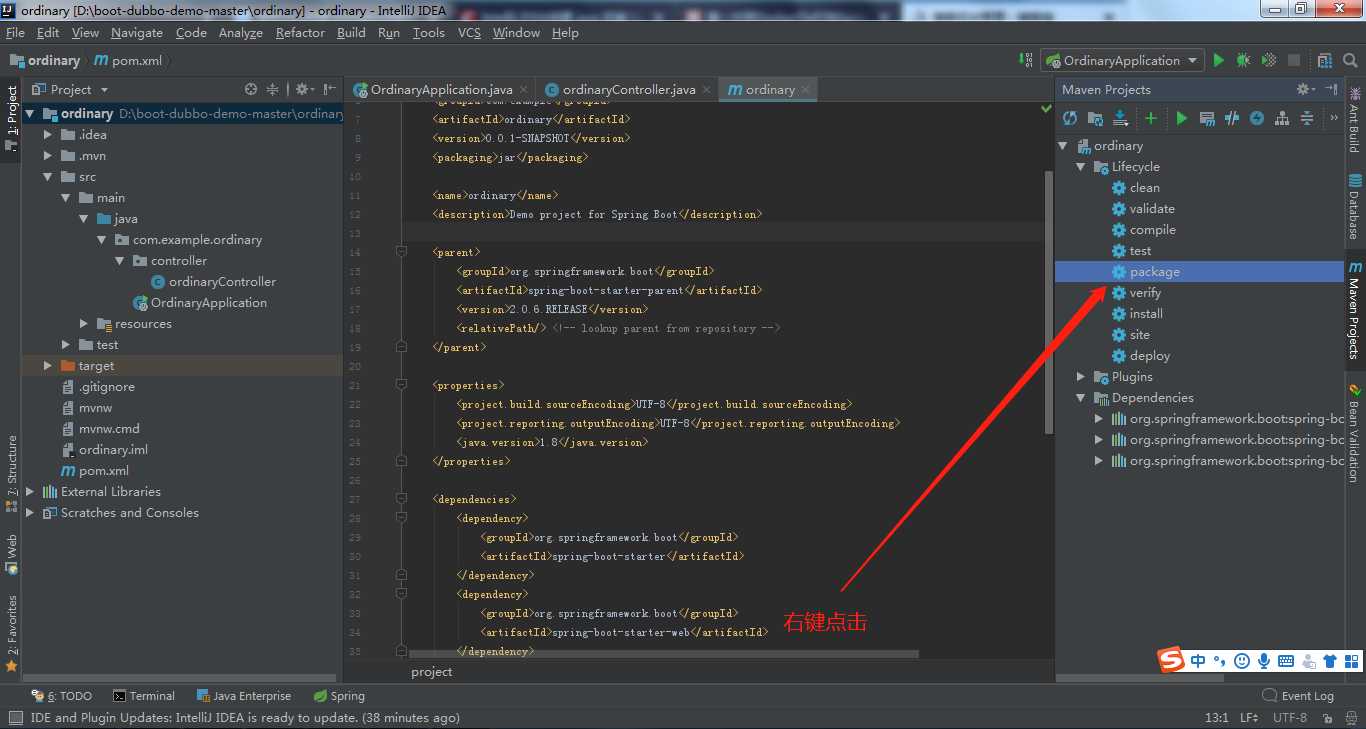Expand External Libraries node

[30, 492]
